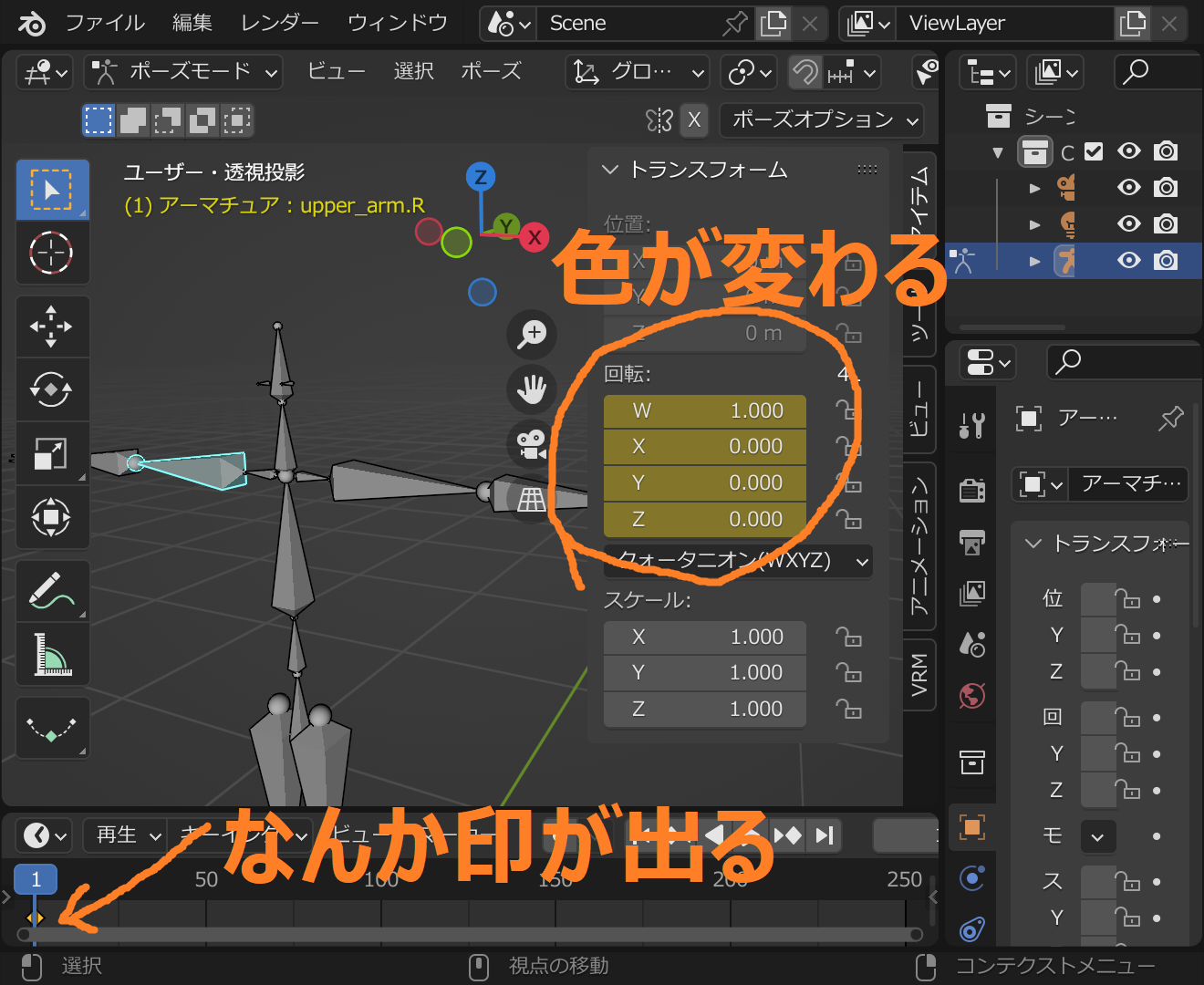Select the Transform tool
1204x985 pixels.
pyautogui.click(x=52, y=517)
